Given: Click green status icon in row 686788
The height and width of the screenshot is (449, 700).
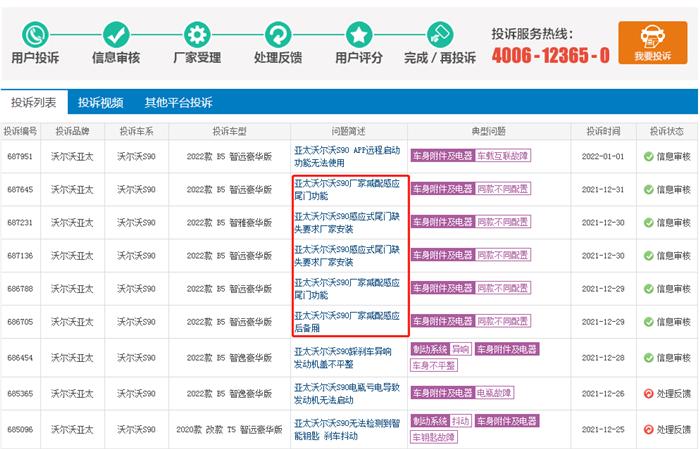Looking at the screenshot, I should coord(649,289).
